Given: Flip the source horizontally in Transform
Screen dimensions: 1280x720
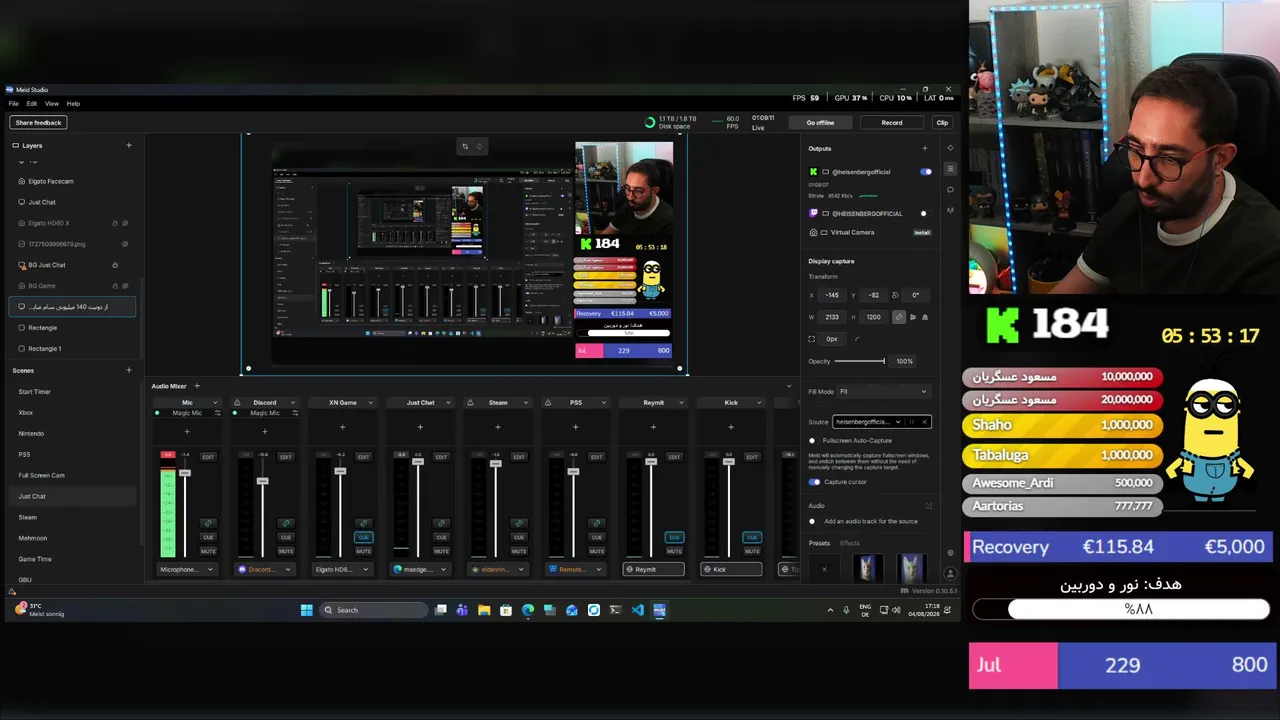Looking at the screenshot, I should coord(912,317).
